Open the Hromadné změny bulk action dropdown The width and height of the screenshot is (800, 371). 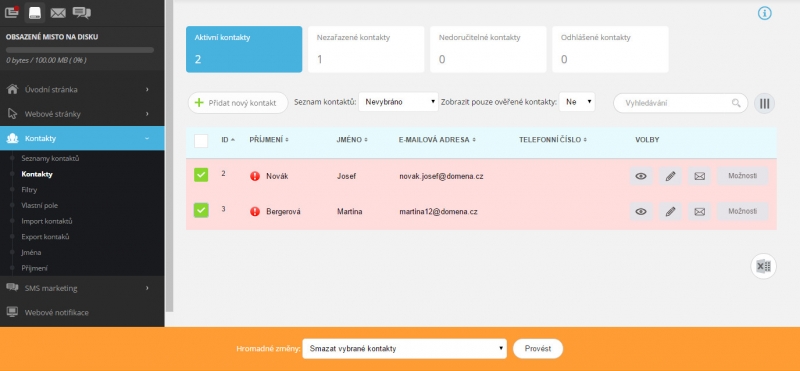pyautogui.click(x=404, y=349)
